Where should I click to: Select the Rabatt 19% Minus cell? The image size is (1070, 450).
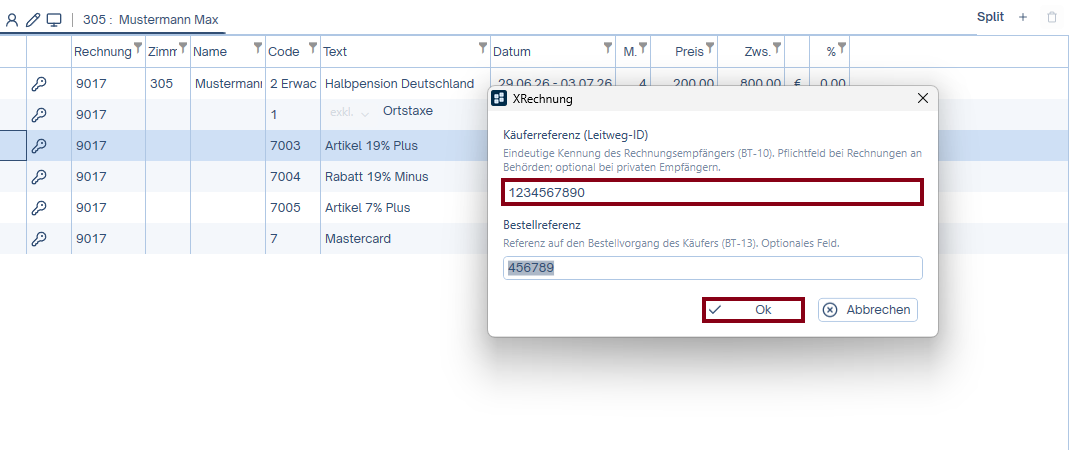point(405,177)
